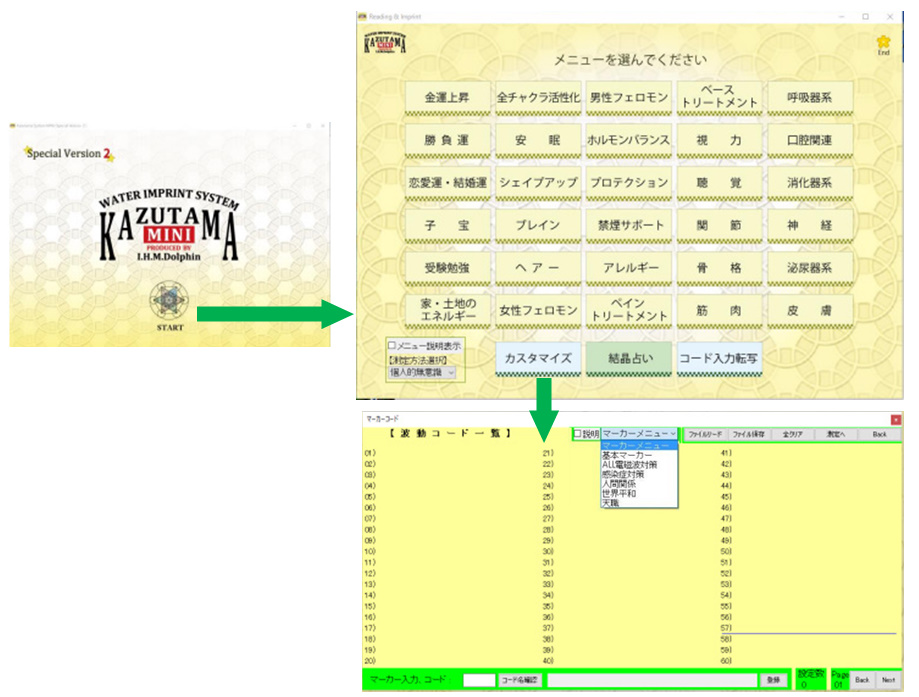
Task: Select the シェイプアップ menu
Action: [538, 183]
